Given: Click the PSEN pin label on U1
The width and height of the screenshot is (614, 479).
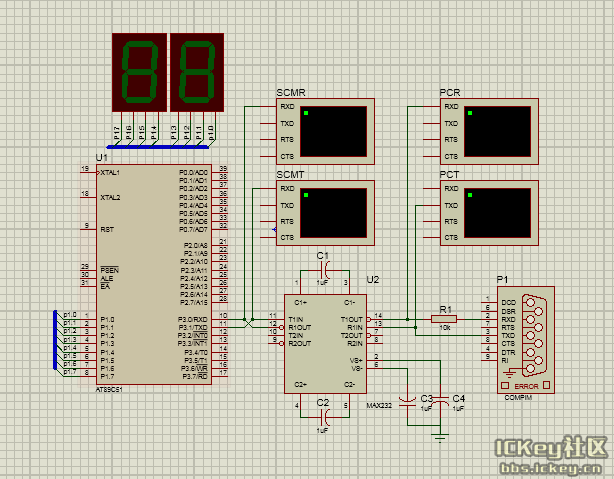Looking at the screenshot, I should 109,270.
